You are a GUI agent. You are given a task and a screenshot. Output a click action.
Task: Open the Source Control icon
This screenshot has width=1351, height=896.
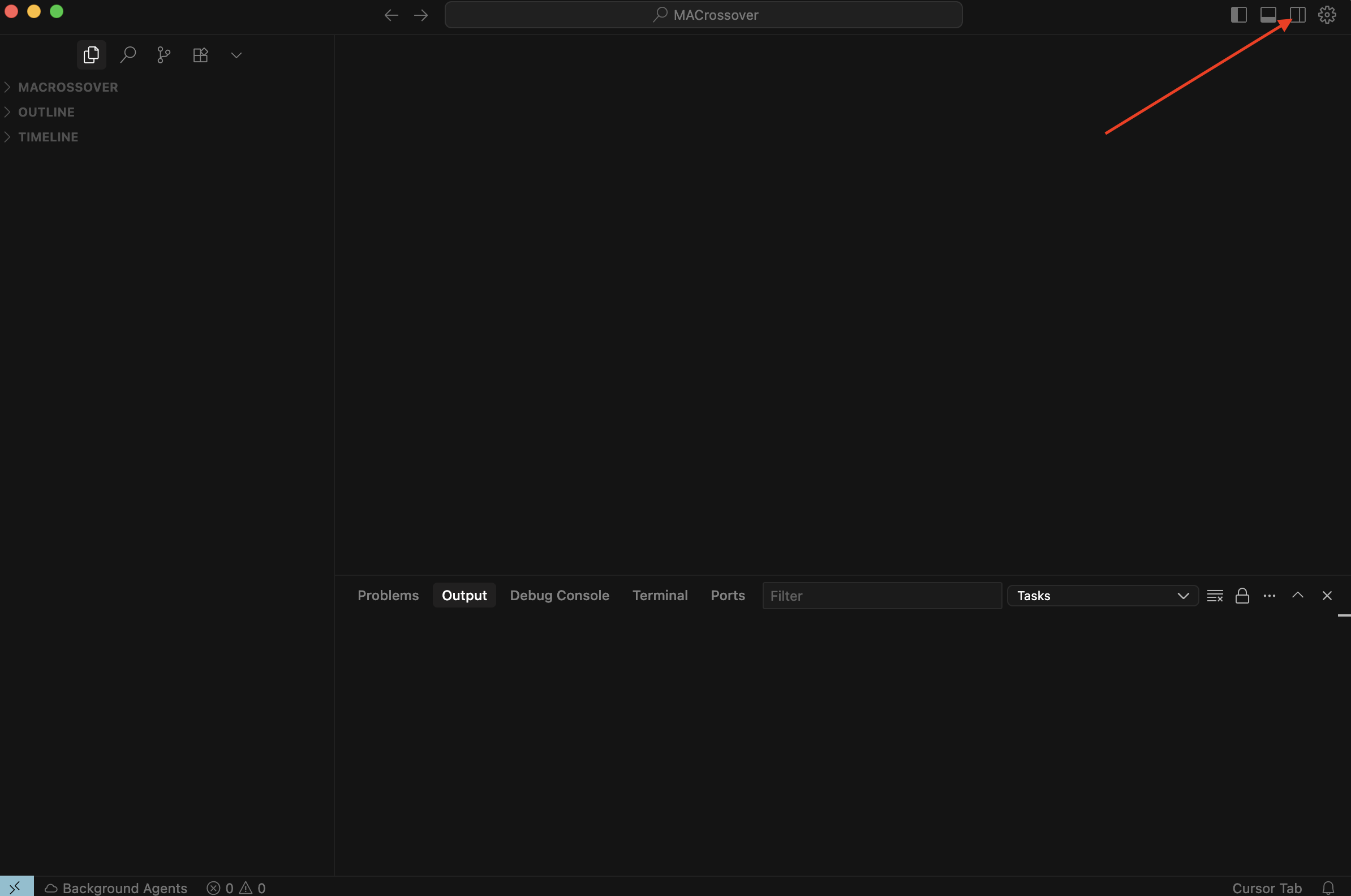coord(164,55)
